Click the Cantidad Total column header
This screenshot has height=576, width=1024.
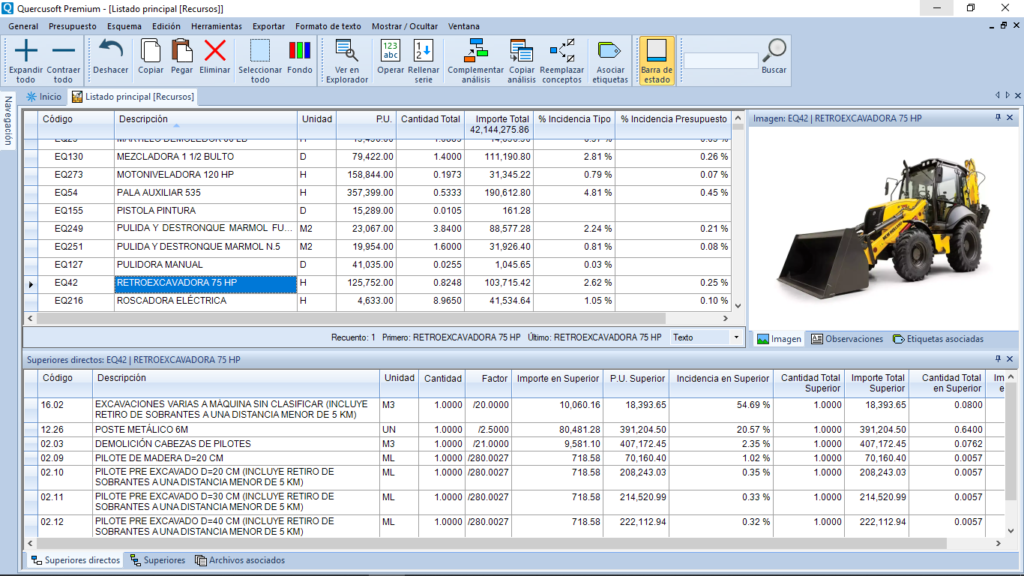click(x=430, y=124)
